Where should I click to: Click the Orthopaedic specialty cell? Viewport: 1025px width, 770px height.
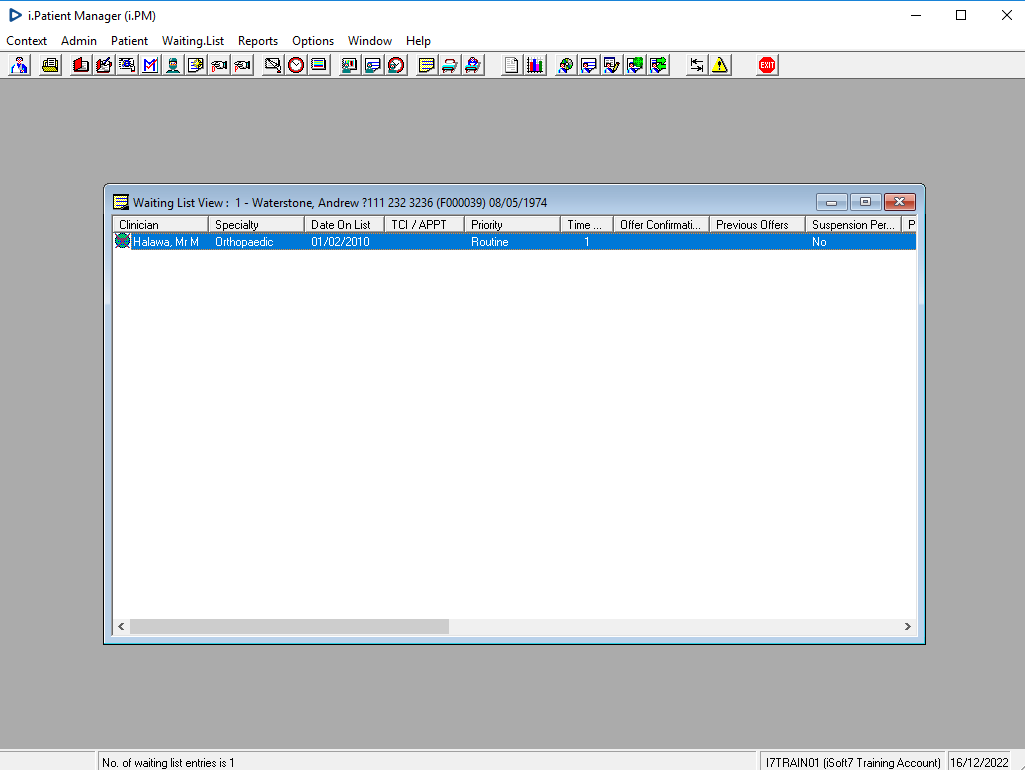(244, 242)
